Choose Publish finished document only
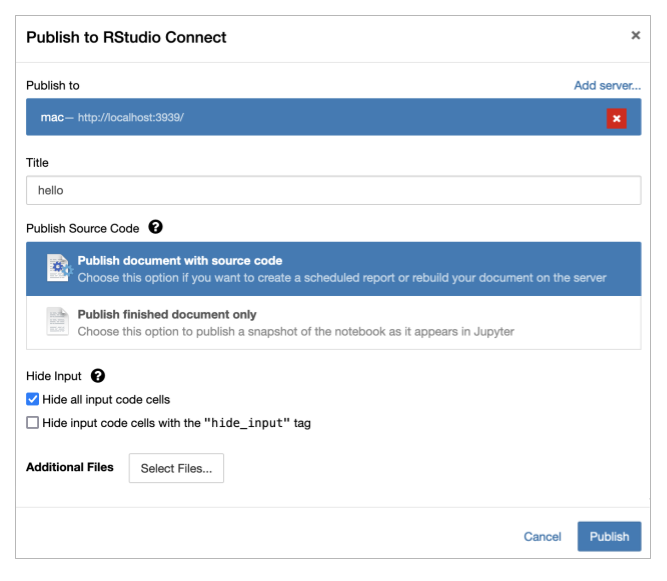667x581 pixels. [x=334, y=322]
